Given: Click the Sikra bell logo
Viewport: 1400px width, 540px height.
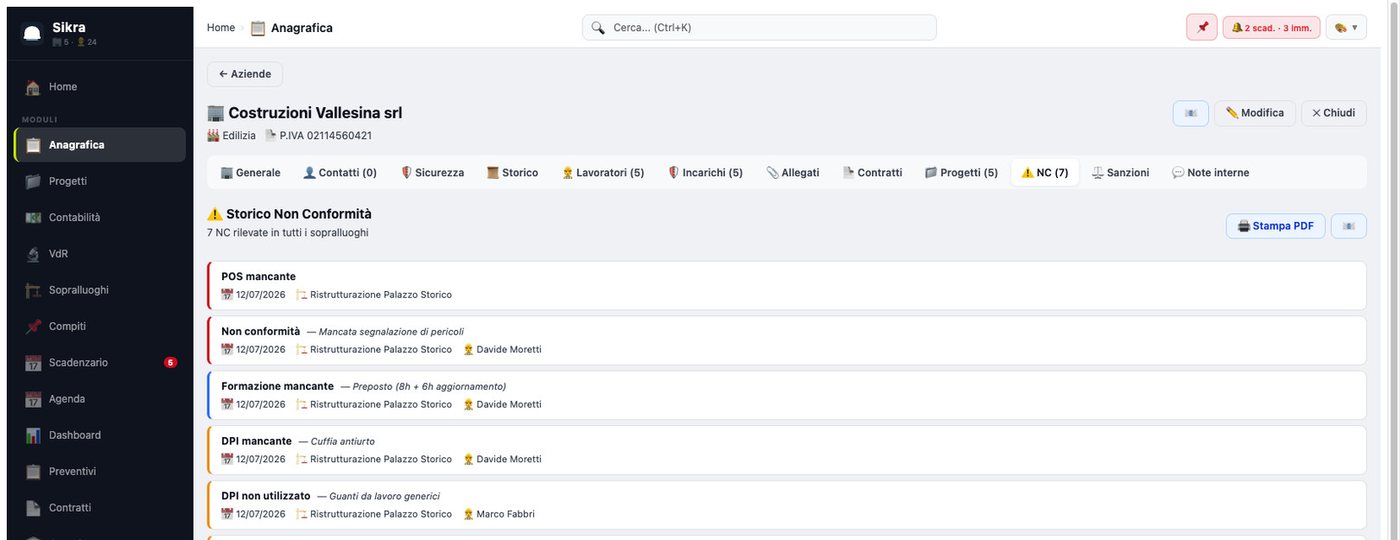Looking at the screenshot, I should pyautogui.click(x=33, y=33).
